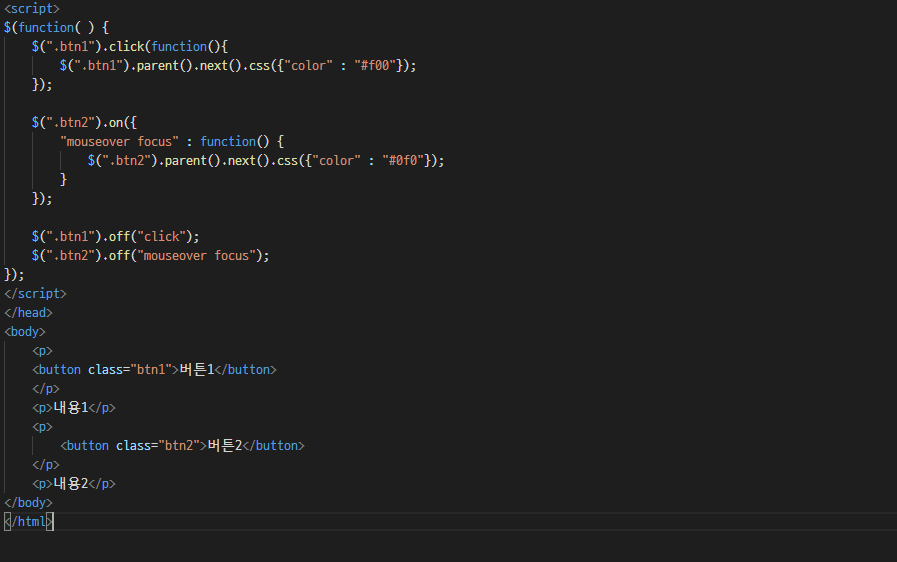Click the $(".btn2").off("mouseover focus"); line
Image resolution: width=897 pixels, height=562 pixels.
click(x=150, y=255)
